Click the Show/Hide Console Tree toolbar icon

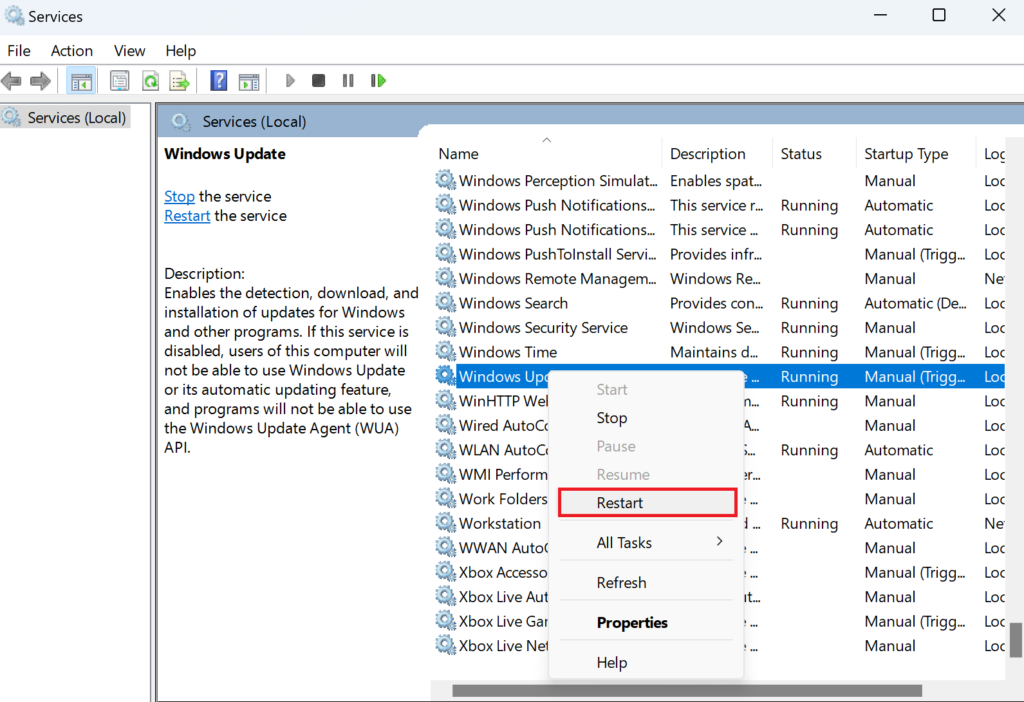point(82,81)
